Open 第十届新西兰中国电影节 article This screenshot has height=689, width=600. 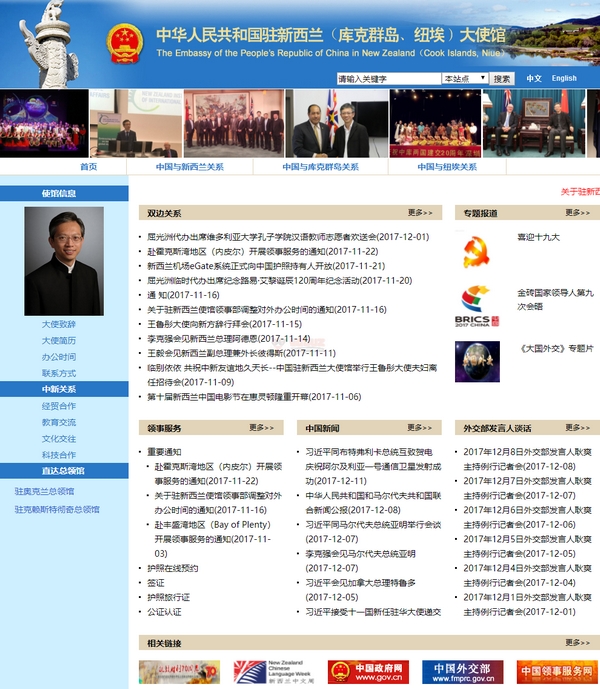pyautogui.click(x=254, y=397)
